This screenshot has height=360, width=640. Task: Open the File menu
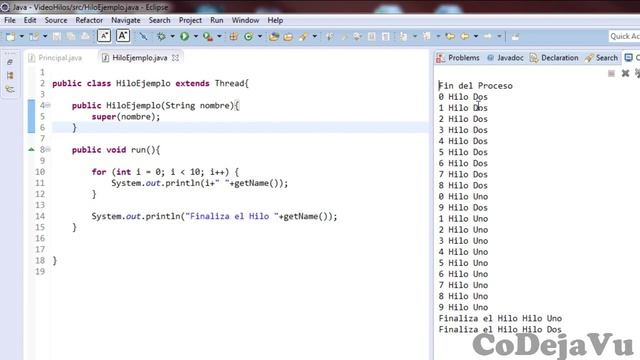[10, 20]
